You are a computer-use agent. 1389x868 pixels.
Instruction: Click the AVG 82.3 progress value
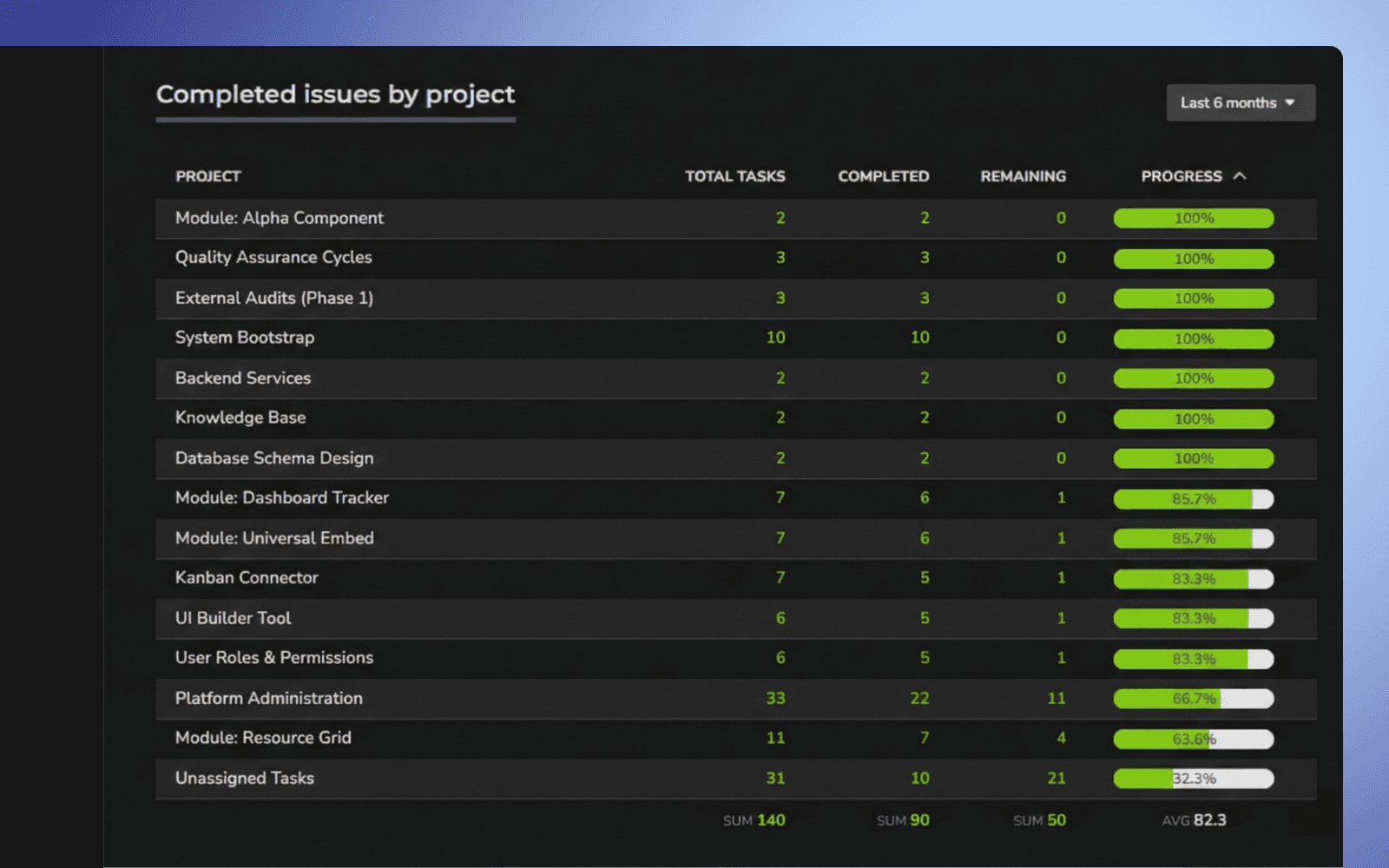[1193, 819]
